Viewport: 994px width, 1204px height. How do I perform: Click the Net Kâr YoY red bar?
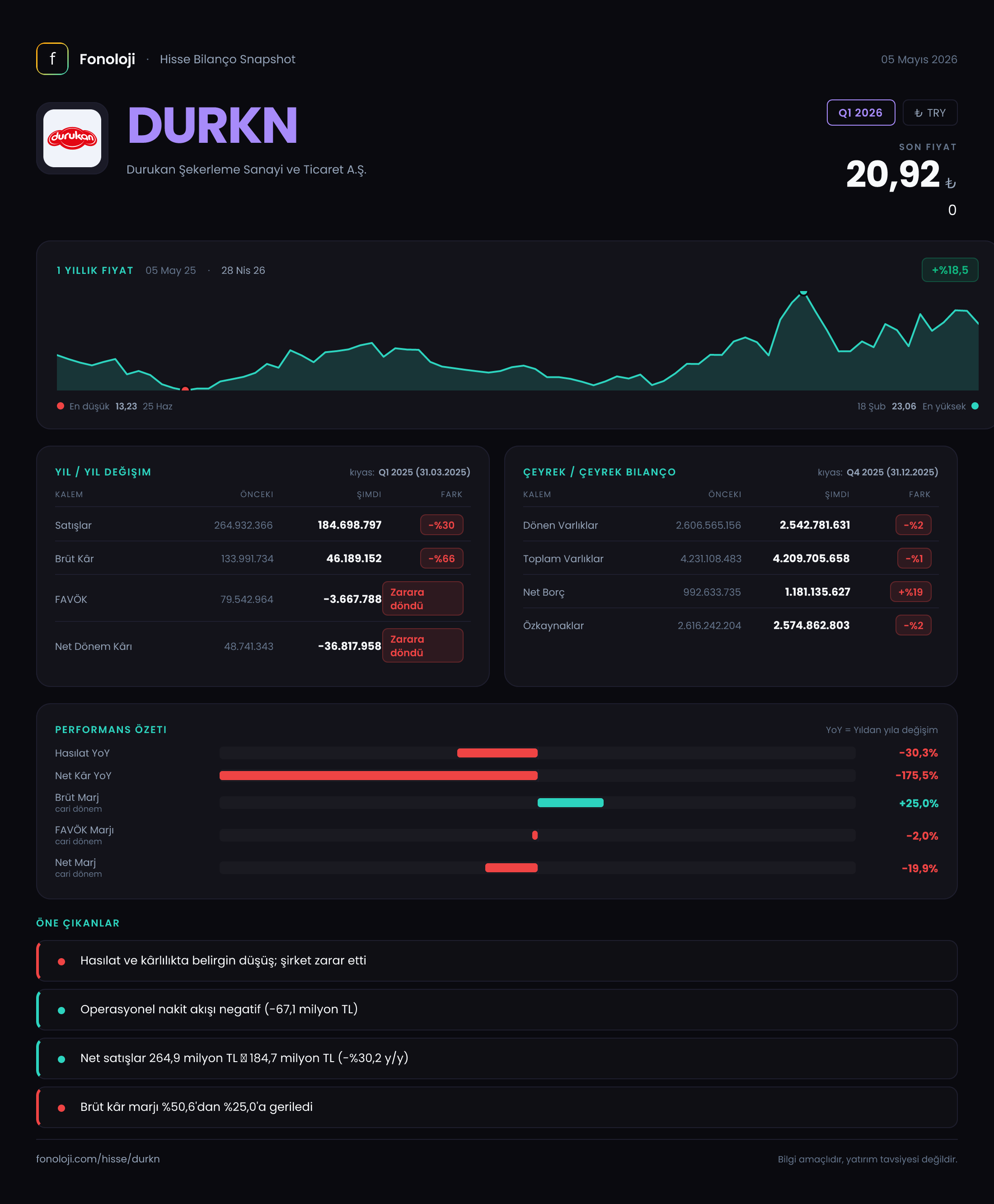tap(379, 776)
